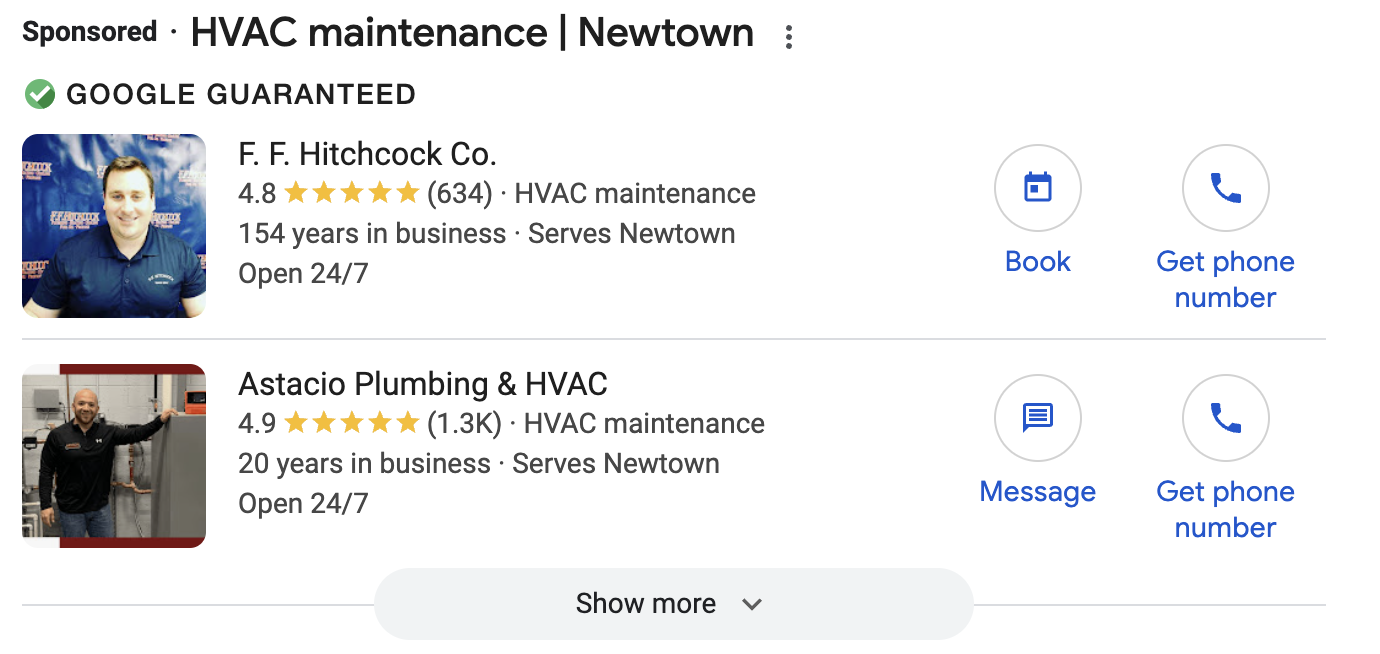The height and width of the screenshot is (654, 1380).
Task: Click the phone icon for F. F. Hitchcock
Action: coord(1225,188)
